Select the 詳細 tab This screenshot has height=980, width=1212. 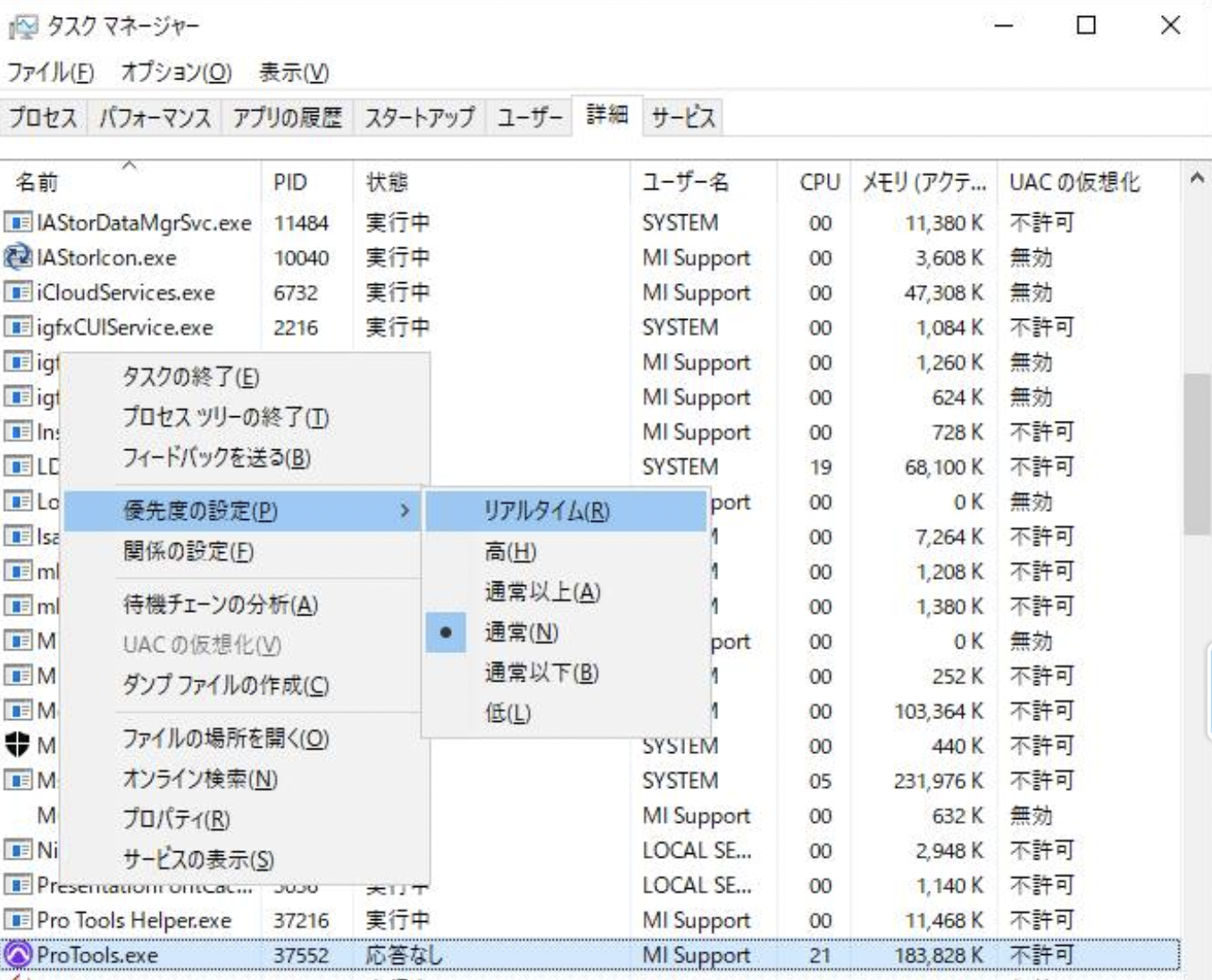coord(606,115)
